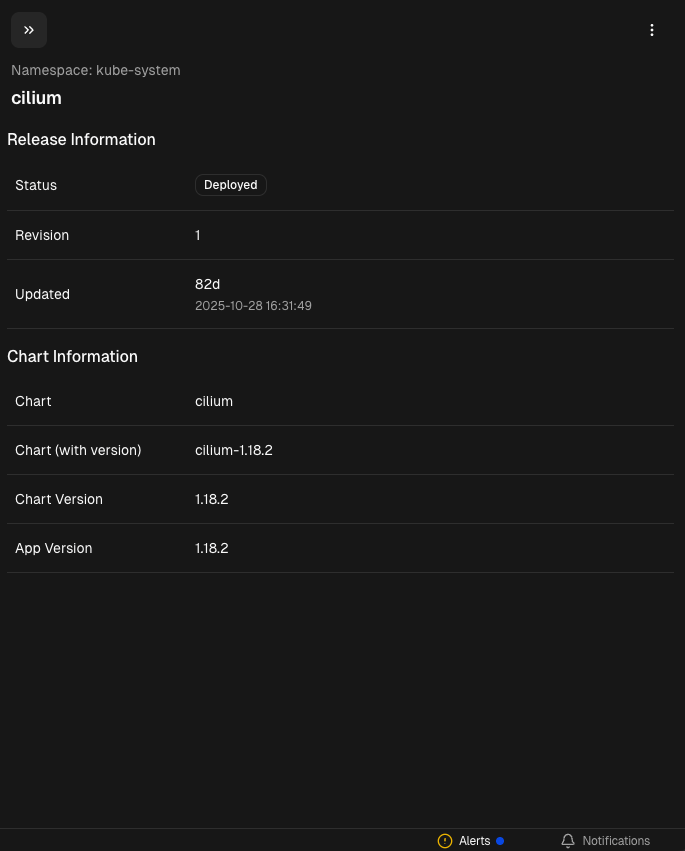
Task: Click the 82d updated age value
Action: coord(207,284)
